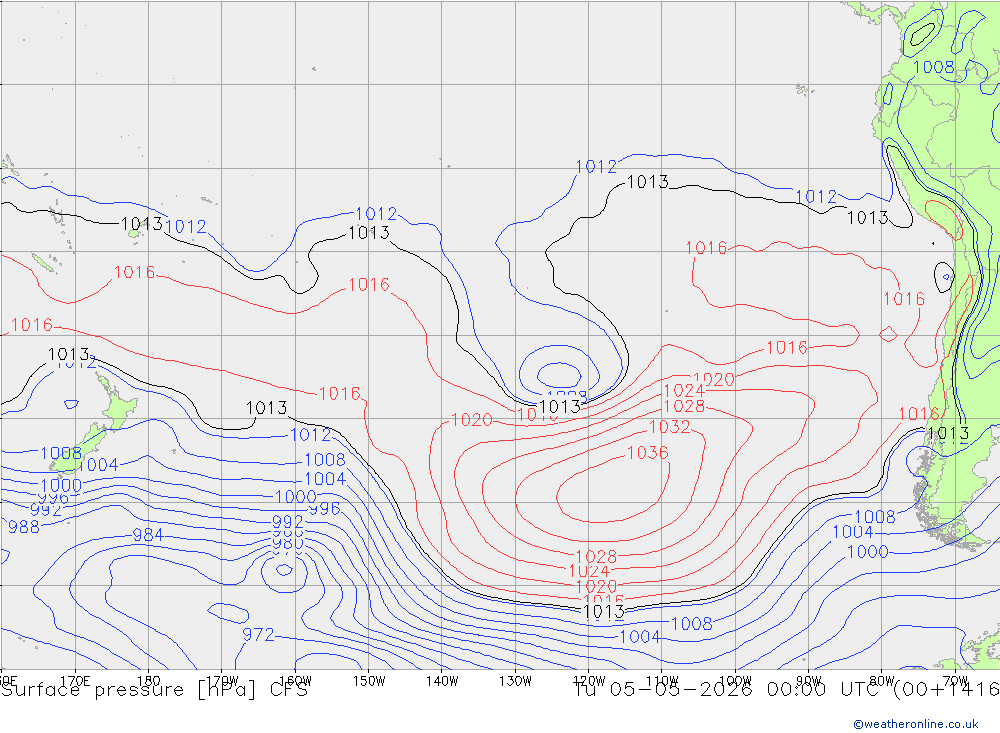
Task: Click the 180 longitude label
Action: [149, 681]
